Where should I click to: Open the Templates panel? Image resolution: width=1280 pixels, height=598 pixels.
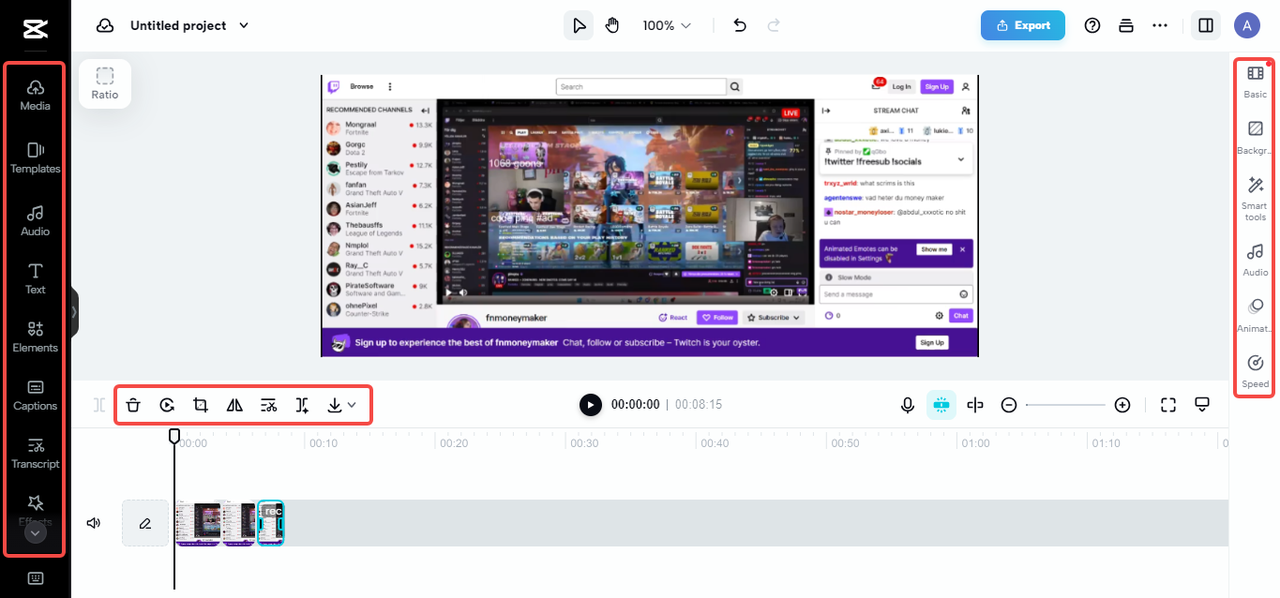pos(35,157)
